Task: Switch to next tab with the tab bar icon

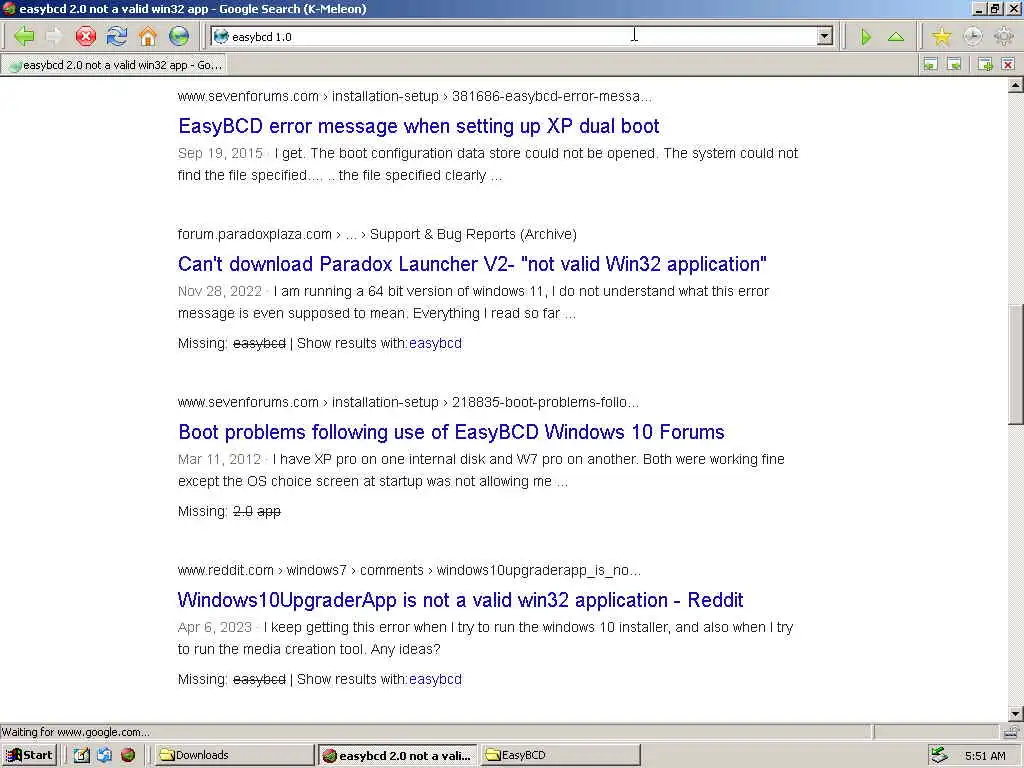Action: tap(954, 64)
